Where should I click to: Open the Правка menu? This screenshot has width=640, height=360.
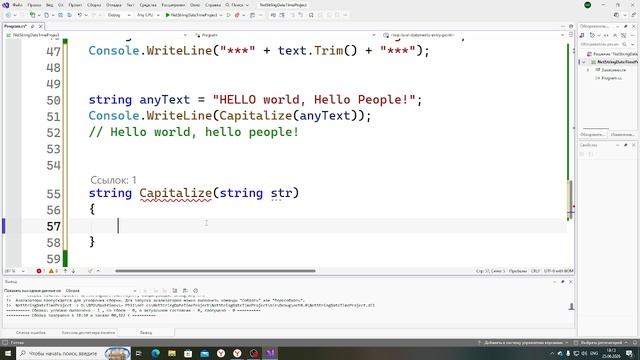[34, 5]
